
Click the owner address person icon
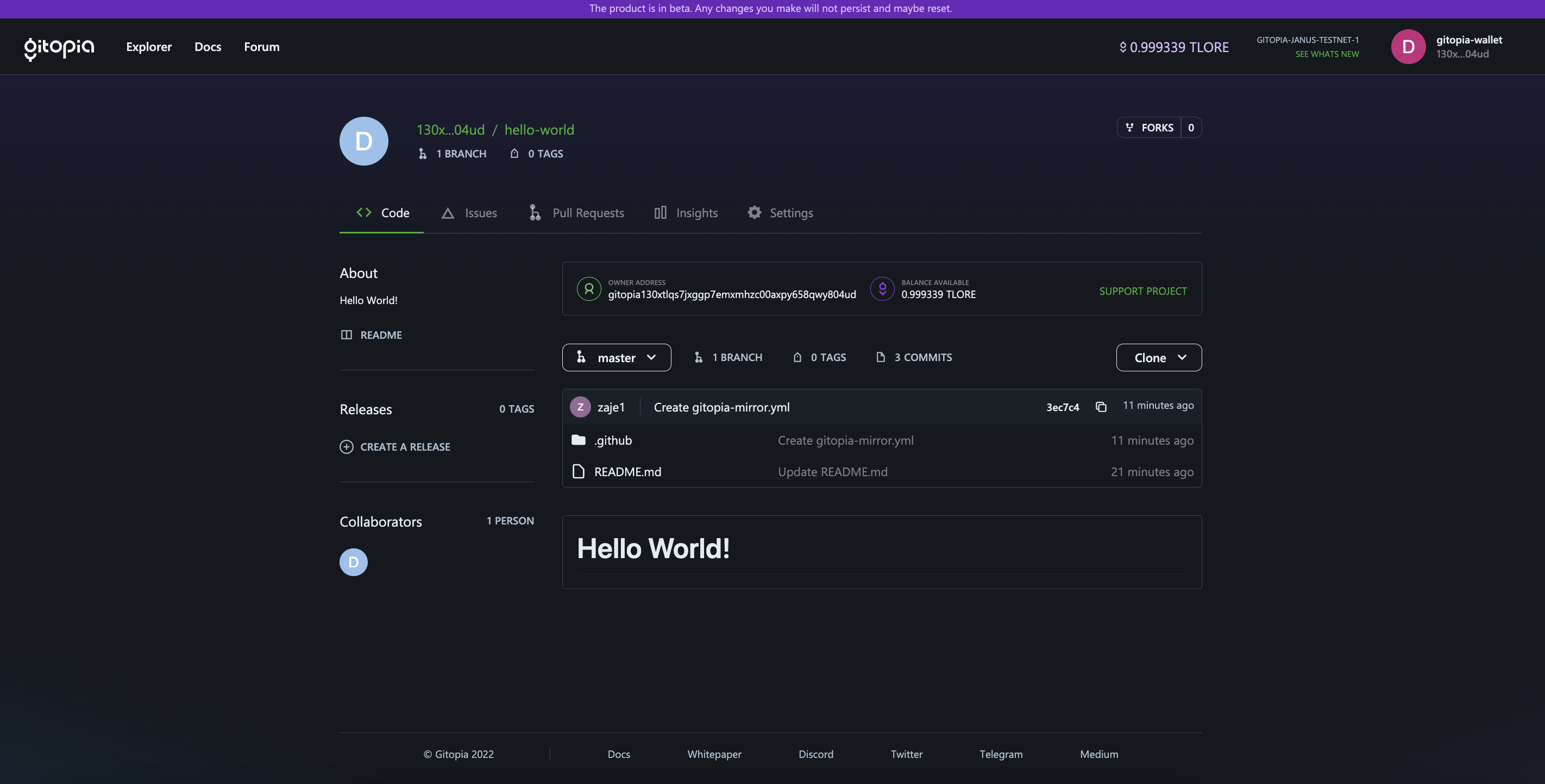tap(588, 288)
